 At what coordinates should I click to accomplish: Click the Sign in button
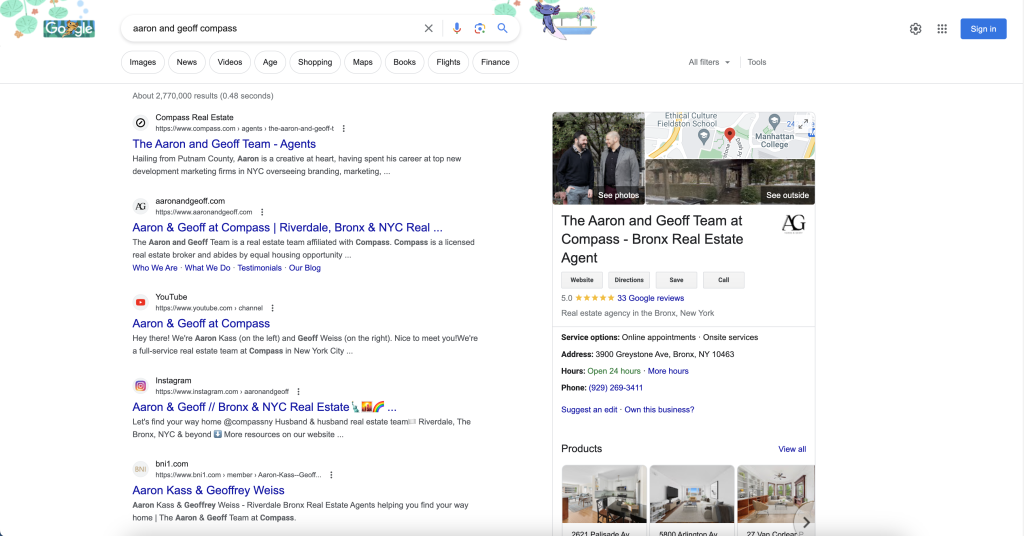[983, 29]
